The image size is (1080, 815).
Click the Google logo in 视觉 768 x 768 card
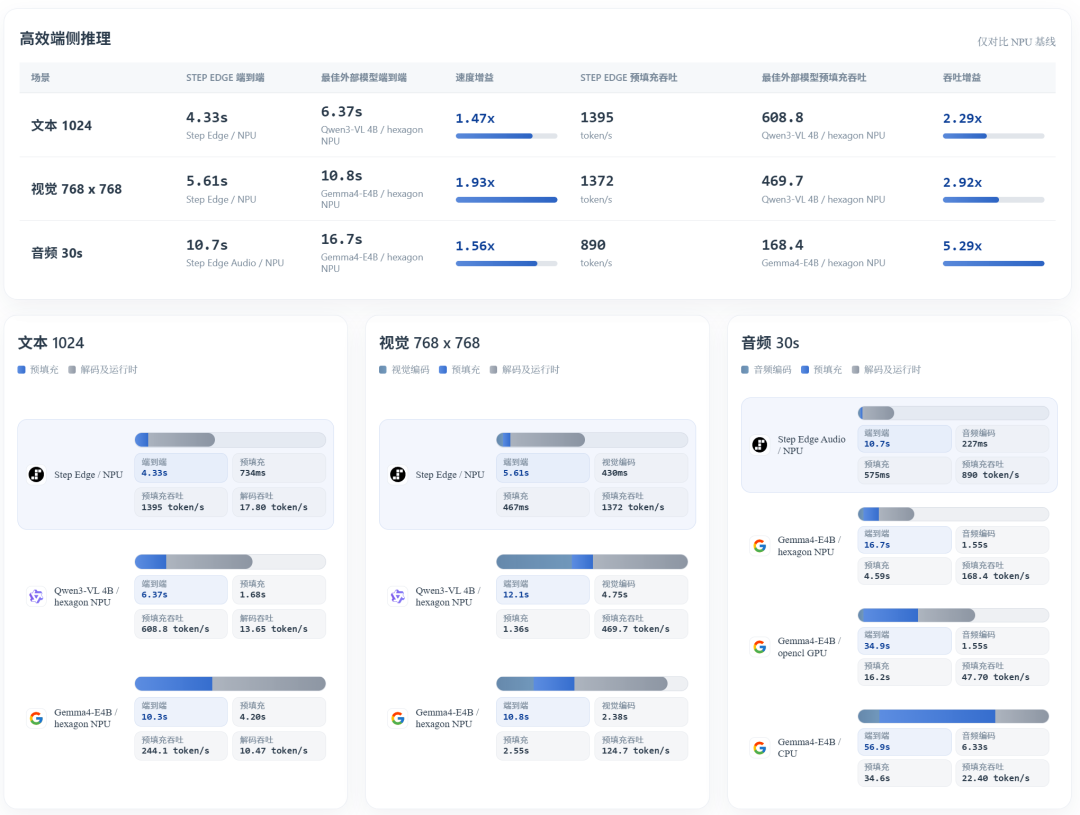(398, 718)
